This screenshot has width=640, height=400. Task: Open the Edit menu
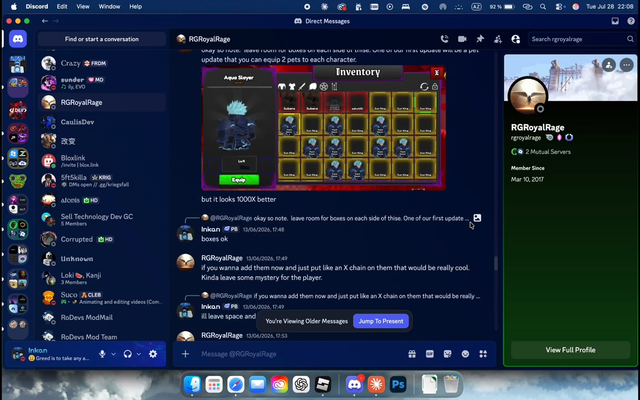click(x=62, y=7)
